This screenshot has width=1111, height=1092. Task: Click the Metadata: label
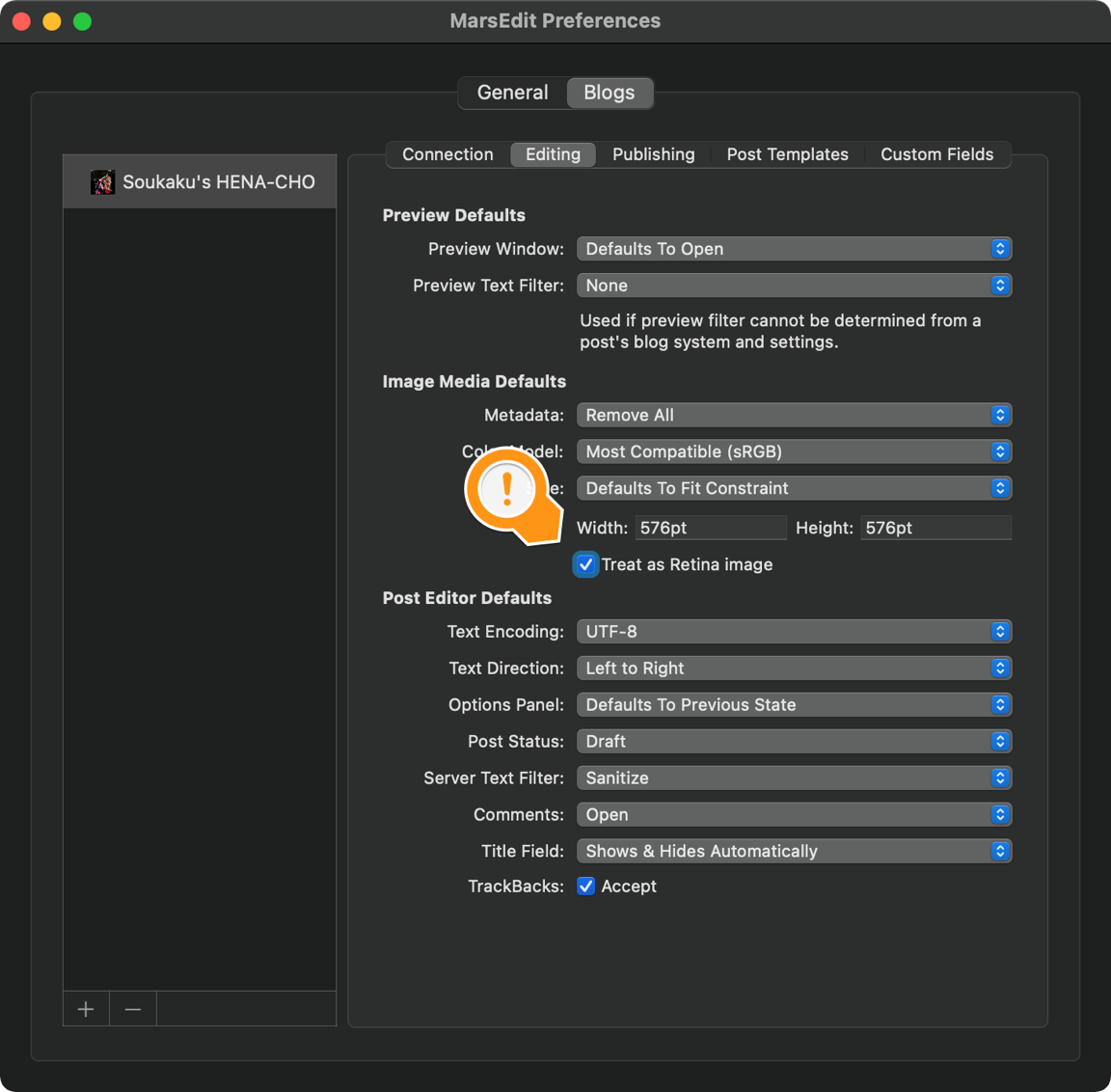524,415
